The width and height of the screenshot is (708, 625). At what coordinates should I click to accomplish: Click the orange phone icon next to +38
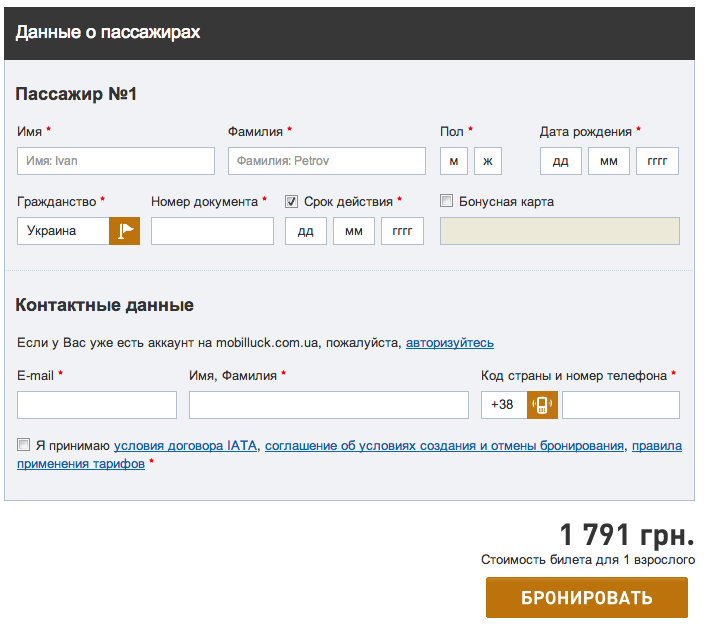pyautogui.click(x=542, y=405)
